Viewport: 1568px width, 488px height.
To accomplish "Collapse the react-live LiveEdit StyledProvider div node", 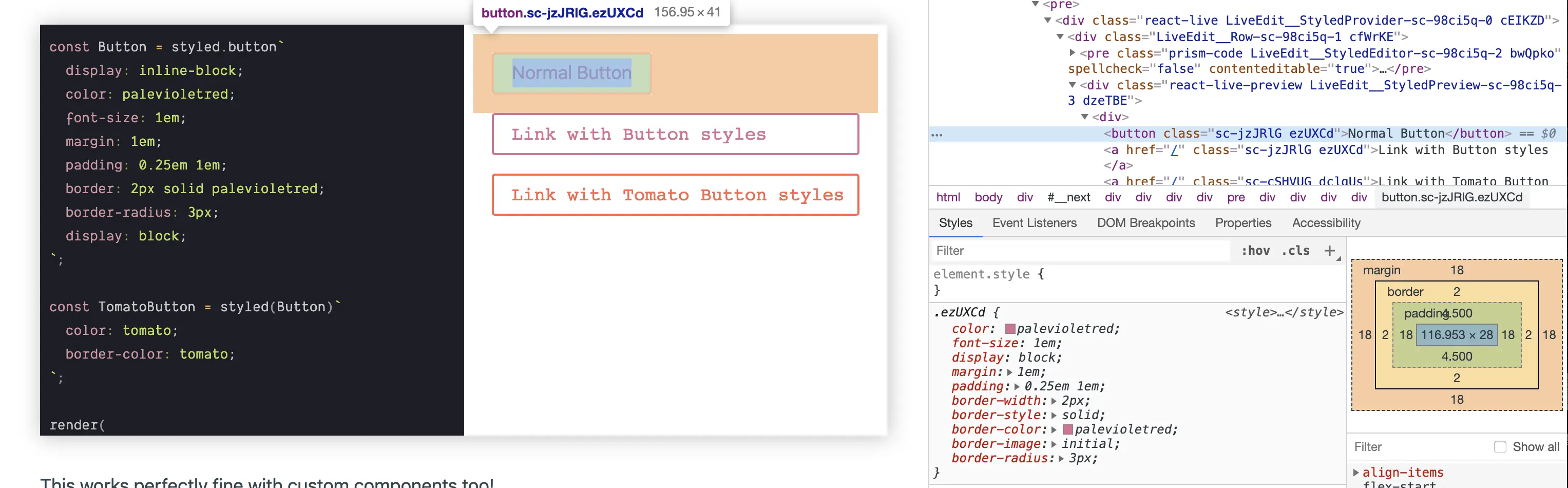I will [x=1047, y=20].
